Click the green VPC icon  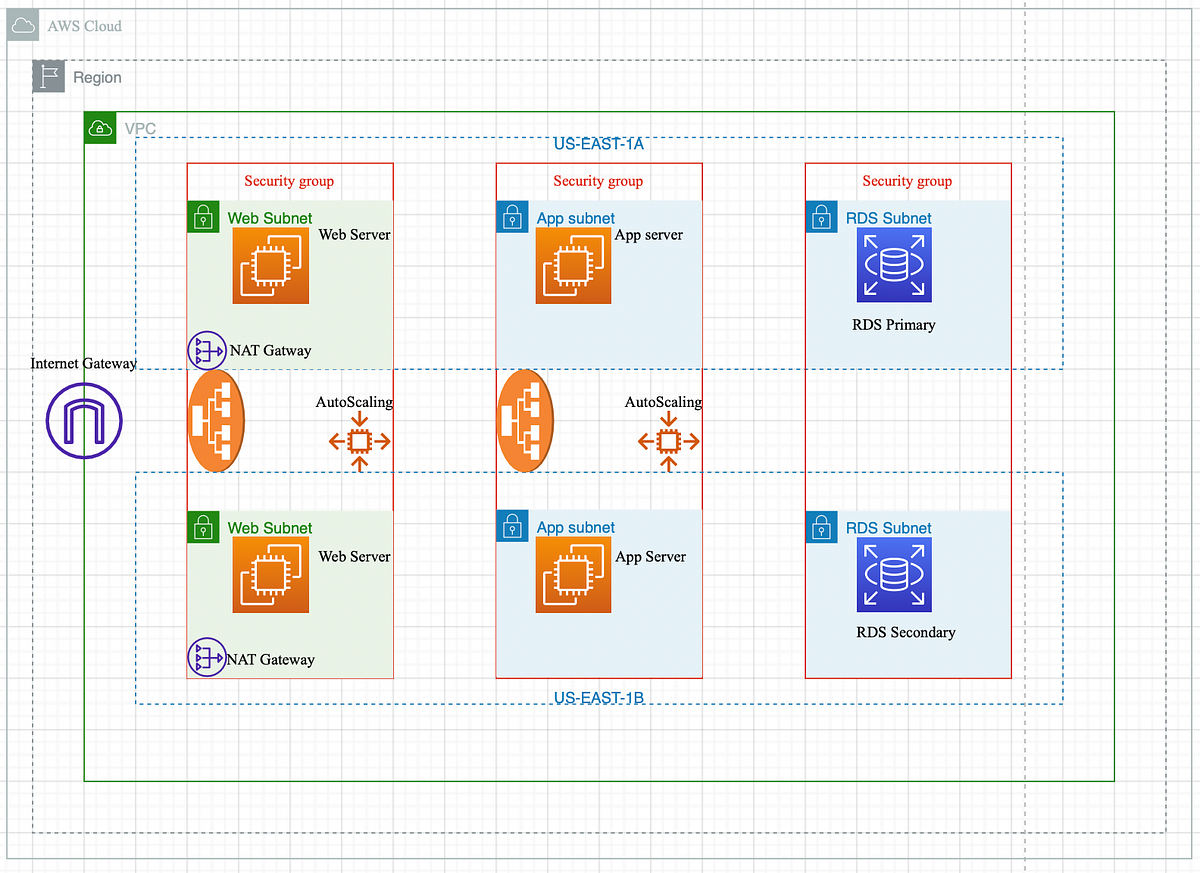pos(100,128)
